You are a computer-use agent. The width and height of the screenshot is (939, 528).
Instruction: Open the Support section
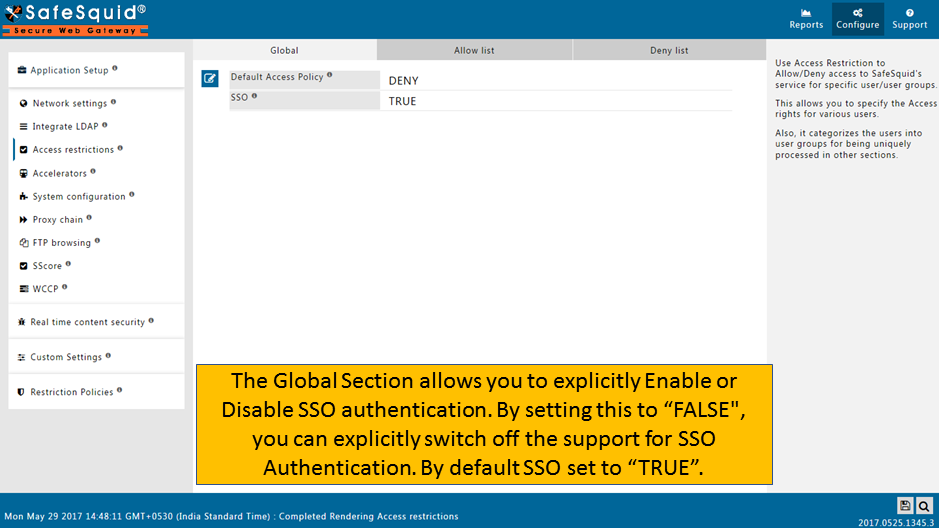point(909,19)
